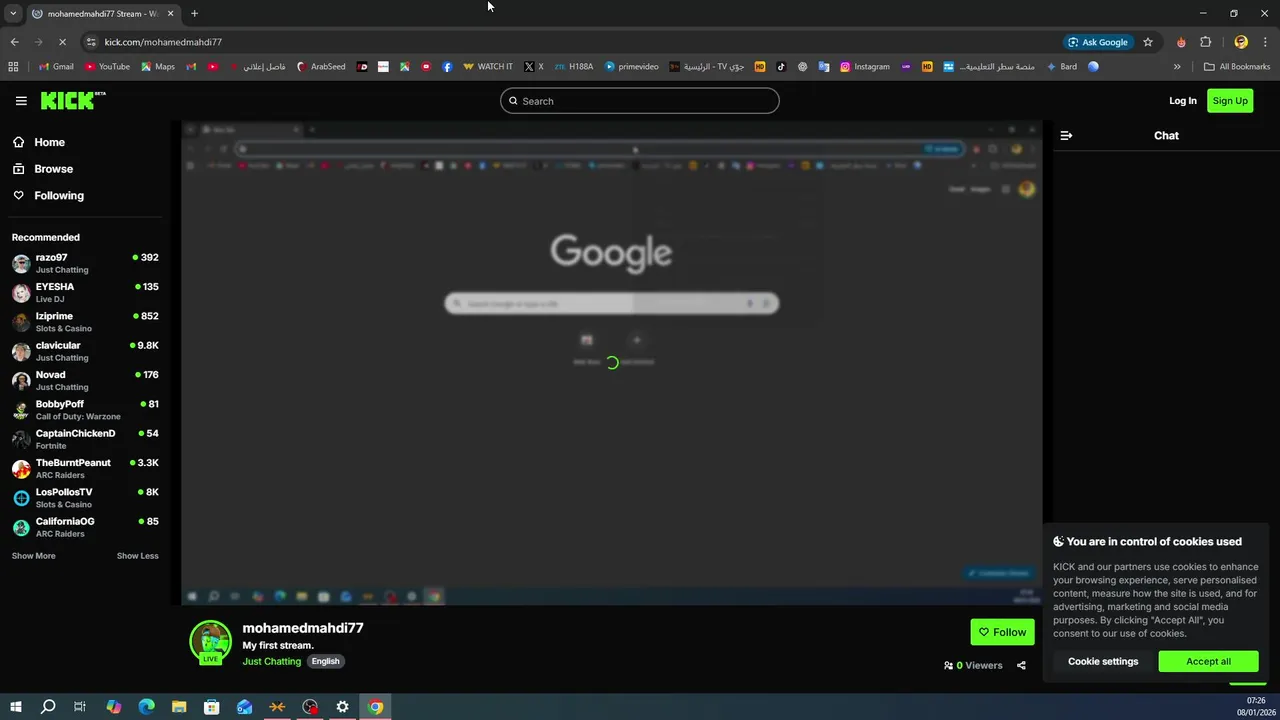Image resolution: width=1280 pixels, height=720 pixels.
Task: View site information icon in address bar
Action: tap(91, 42)
